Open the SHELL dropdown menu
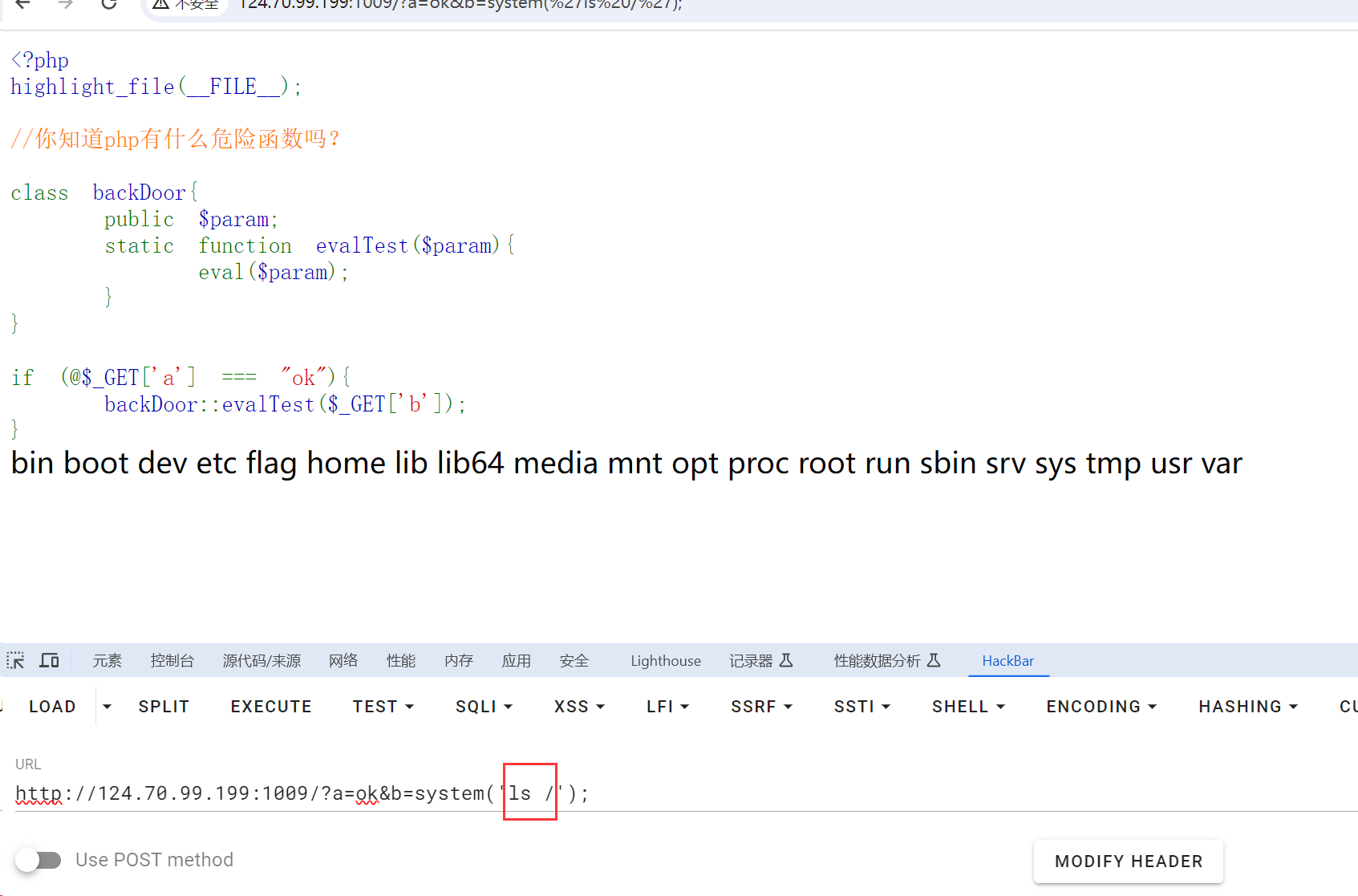 968,707
